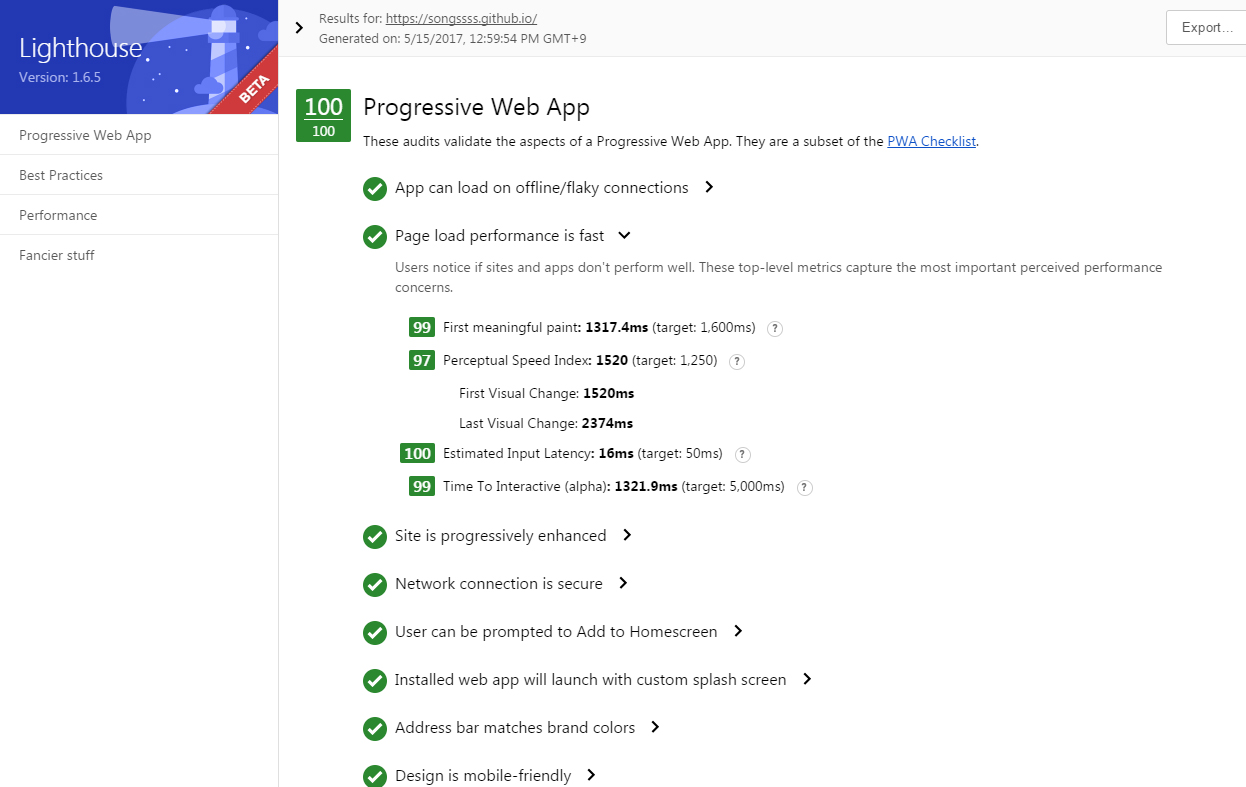Click help icon for Time To Interactive

click(x=805, y=488)
